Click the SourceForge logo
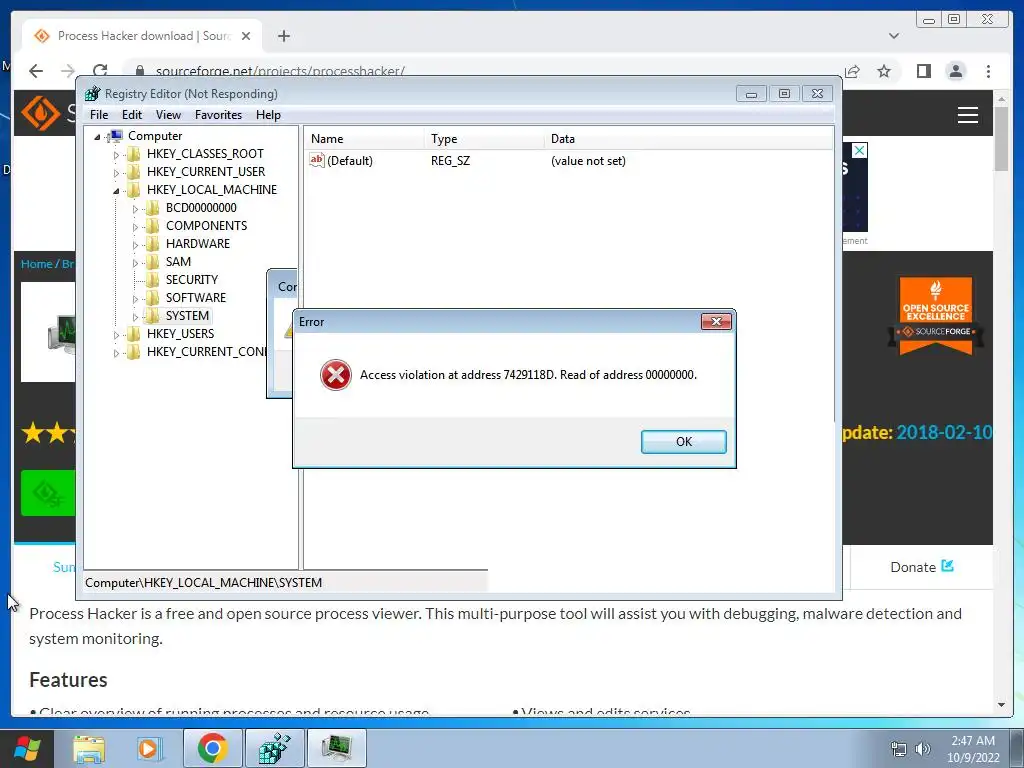Viewport: 1024px width, 768px height. pos(40,113)
